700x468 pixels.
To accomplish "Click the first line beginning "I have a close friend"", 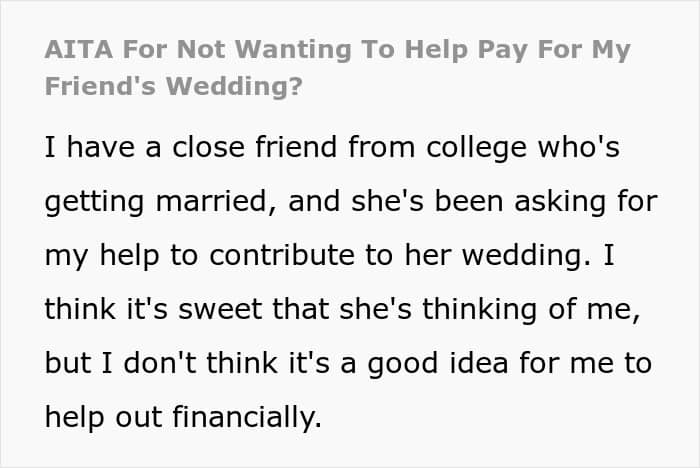I will click(332, 148).
